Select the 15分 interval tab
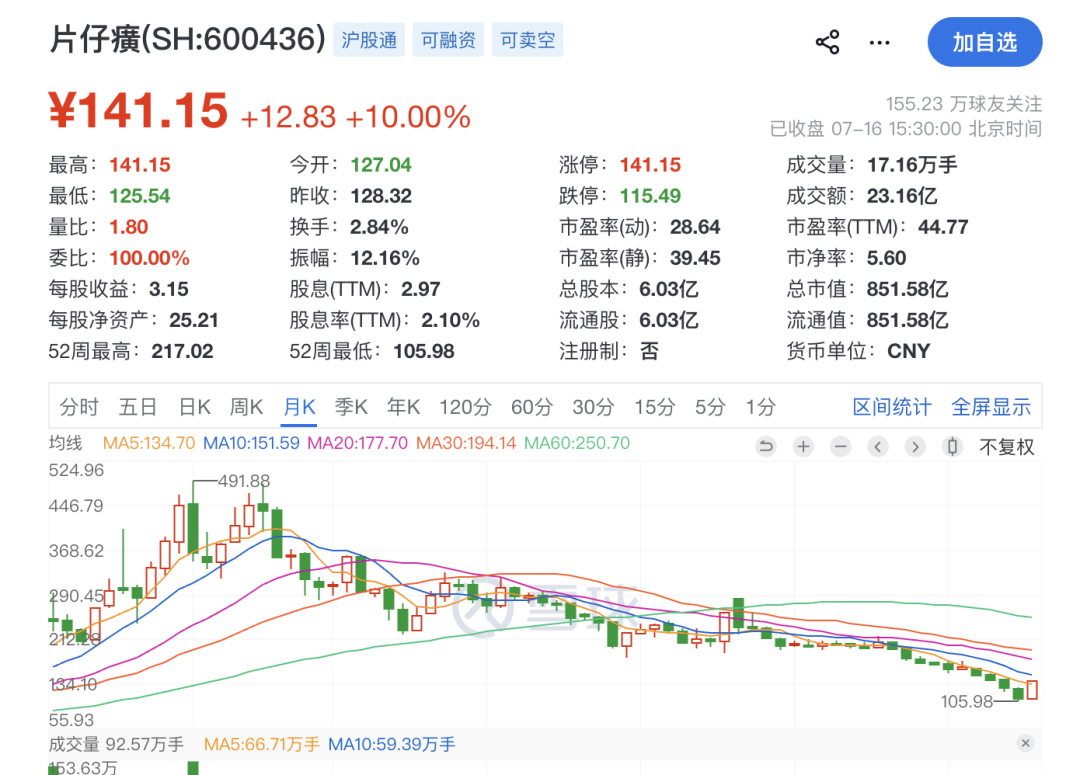 (654, 407)
